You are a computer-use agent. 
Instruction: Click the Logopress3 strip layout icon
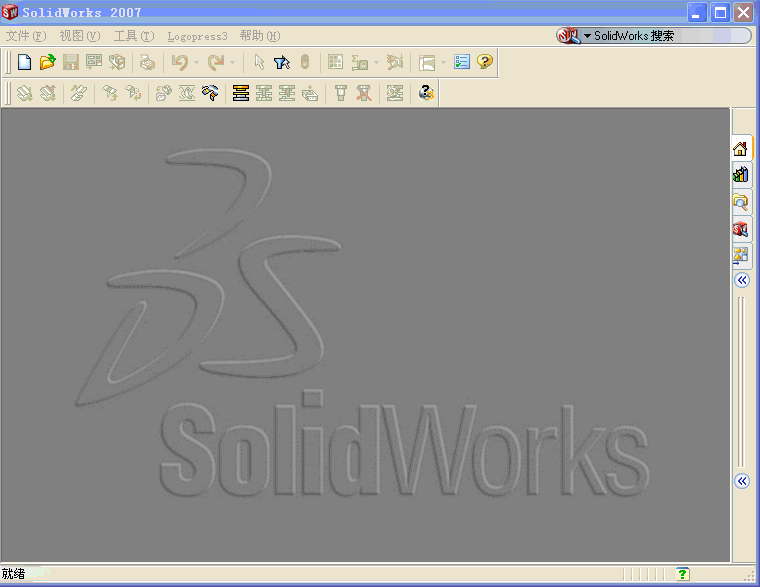187,93
